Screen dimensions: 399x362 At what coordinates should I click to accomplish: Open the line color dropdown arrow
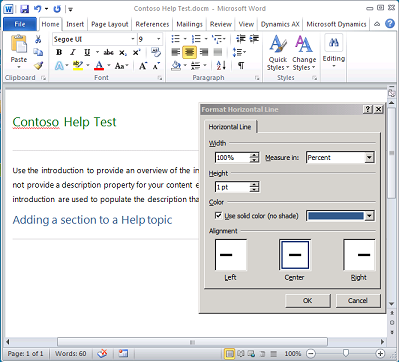369,216
